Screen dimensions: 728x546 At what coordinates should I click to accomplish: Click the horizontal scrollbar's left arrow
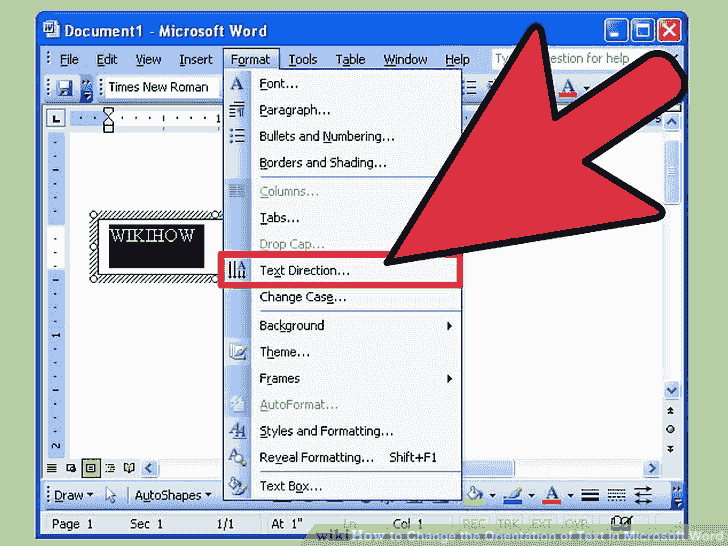149,468
